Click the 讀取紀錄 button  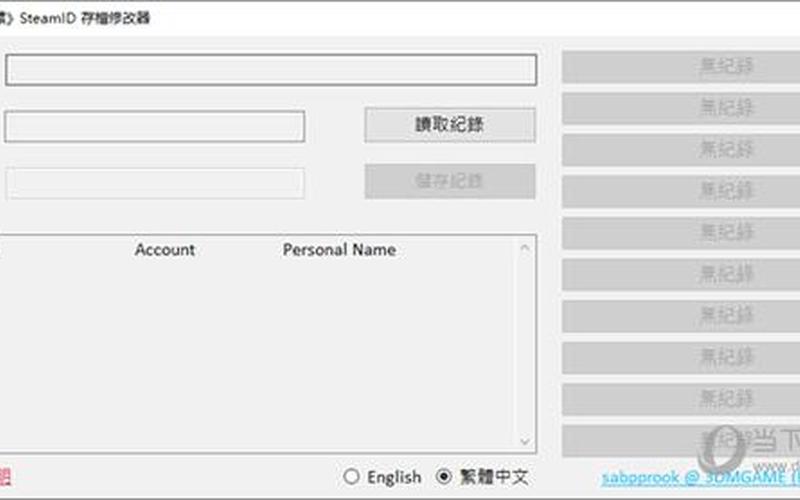pyautogui.click(x=449, y=124)
